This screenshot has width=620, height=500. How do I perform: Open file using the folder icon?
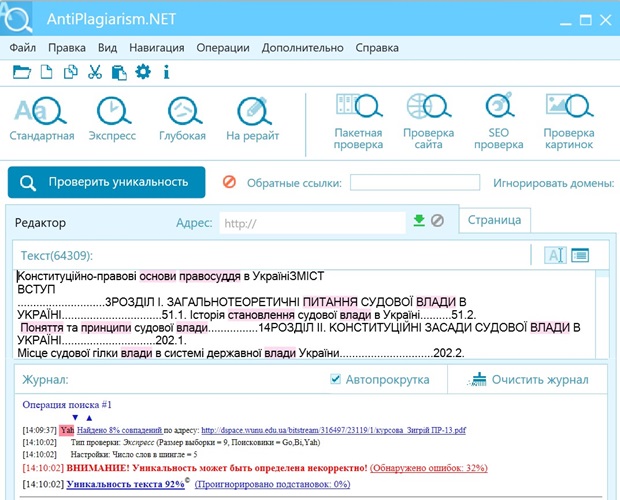coord(21,72)
